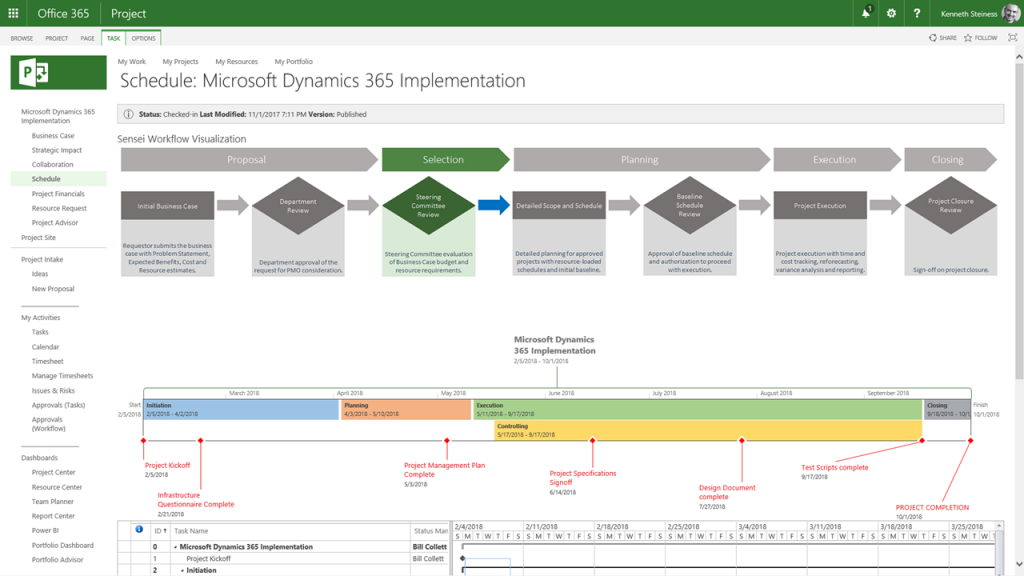The width and height of the screenshot is (1024, 576).
Task: Click the indicator column info icon
Action: point(139,530)
